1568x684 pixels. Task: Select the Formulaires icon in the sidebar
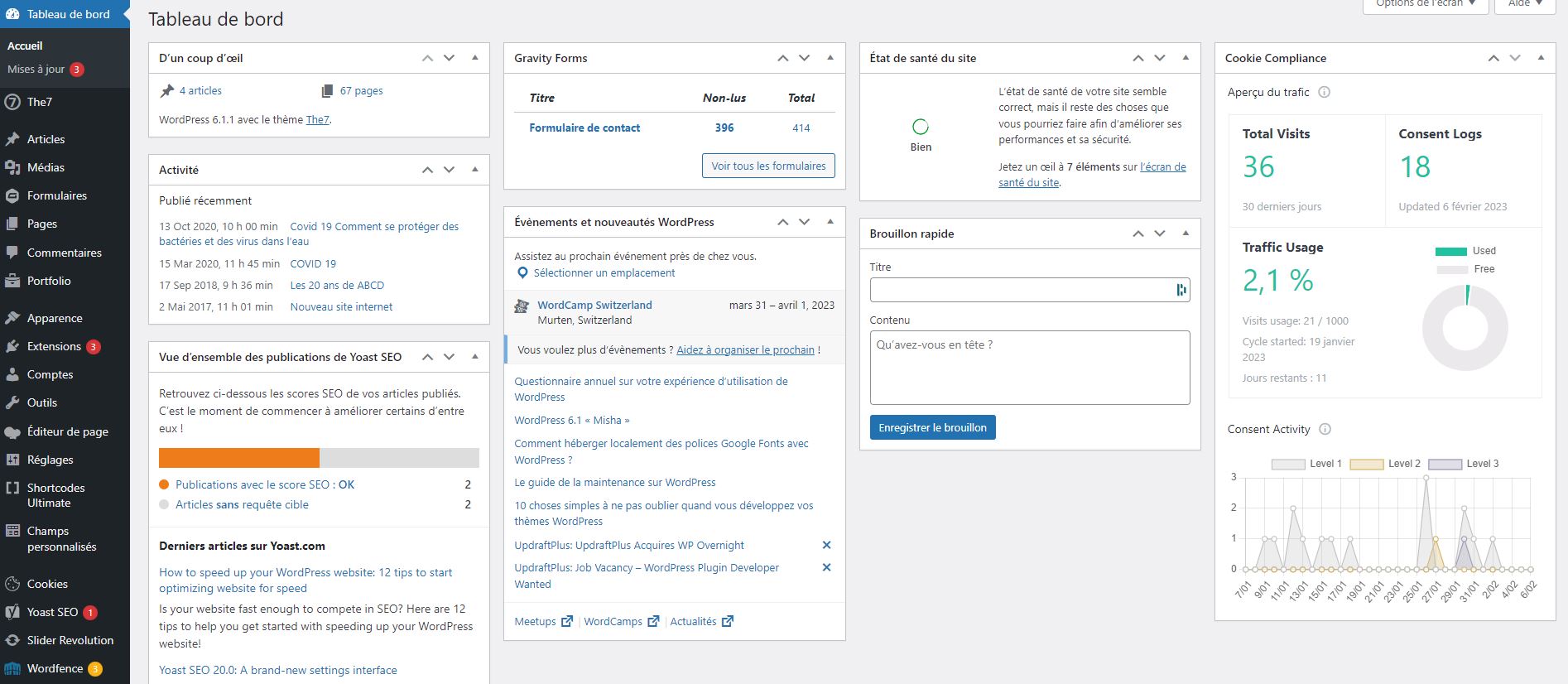tap(12, 195)
